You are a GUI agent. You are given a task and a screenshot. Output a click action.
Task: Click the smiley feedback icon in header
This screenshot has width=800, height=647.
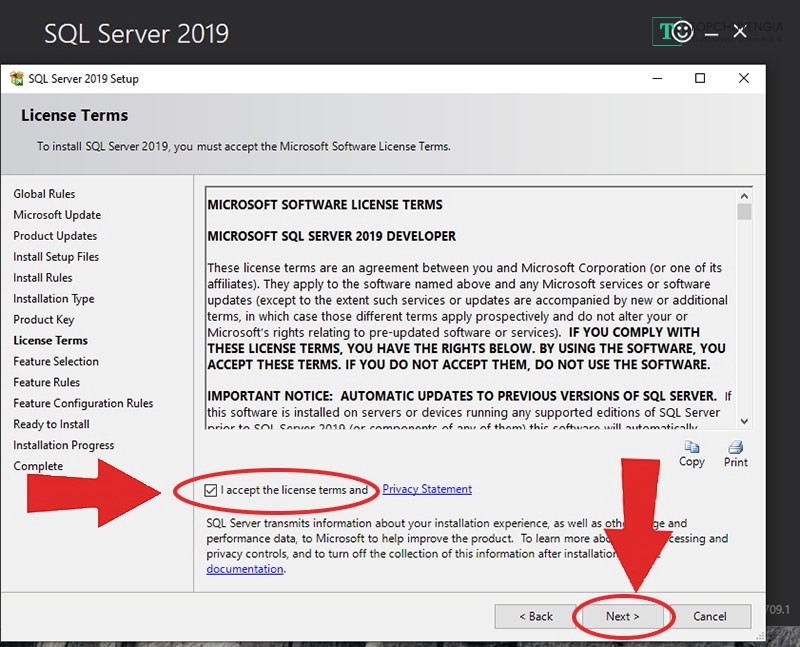[x=682, y=32]
